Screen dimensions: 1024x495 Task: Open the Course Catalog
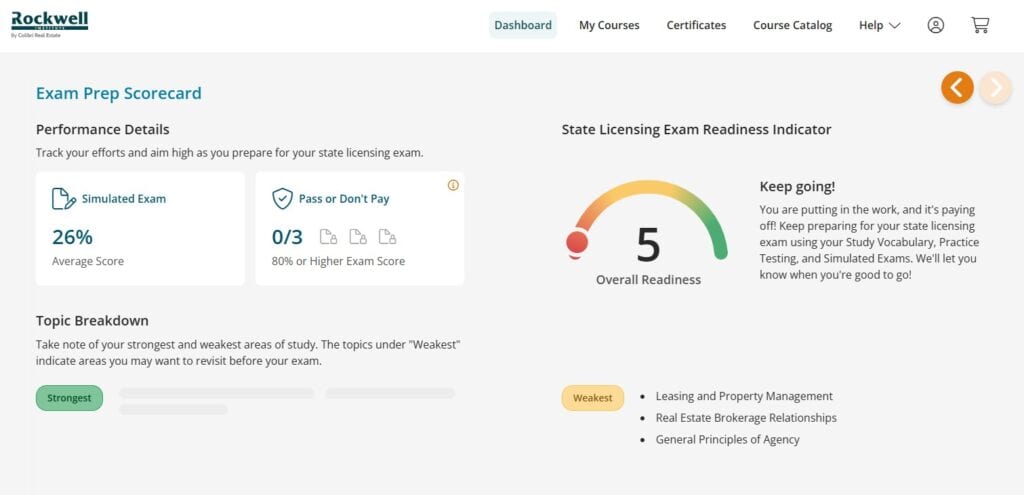[792, 26]
